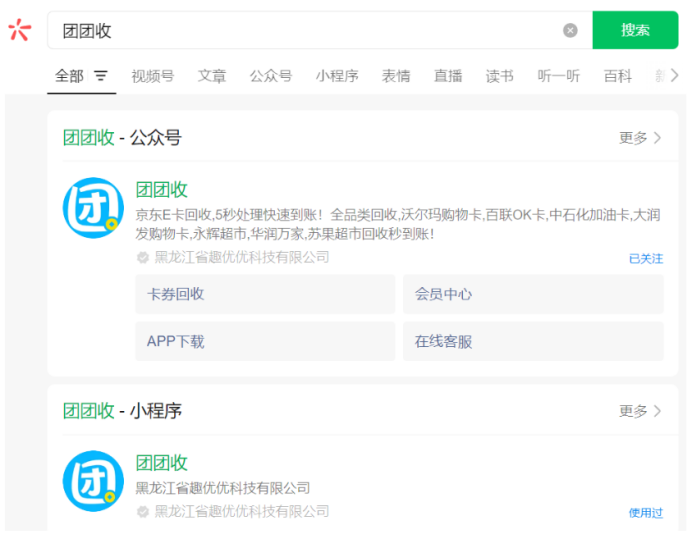The width and height of the screenshot is (693, 549).
Task: Open 更多 in the 公众号 section
Action: (x=640, y=138)
